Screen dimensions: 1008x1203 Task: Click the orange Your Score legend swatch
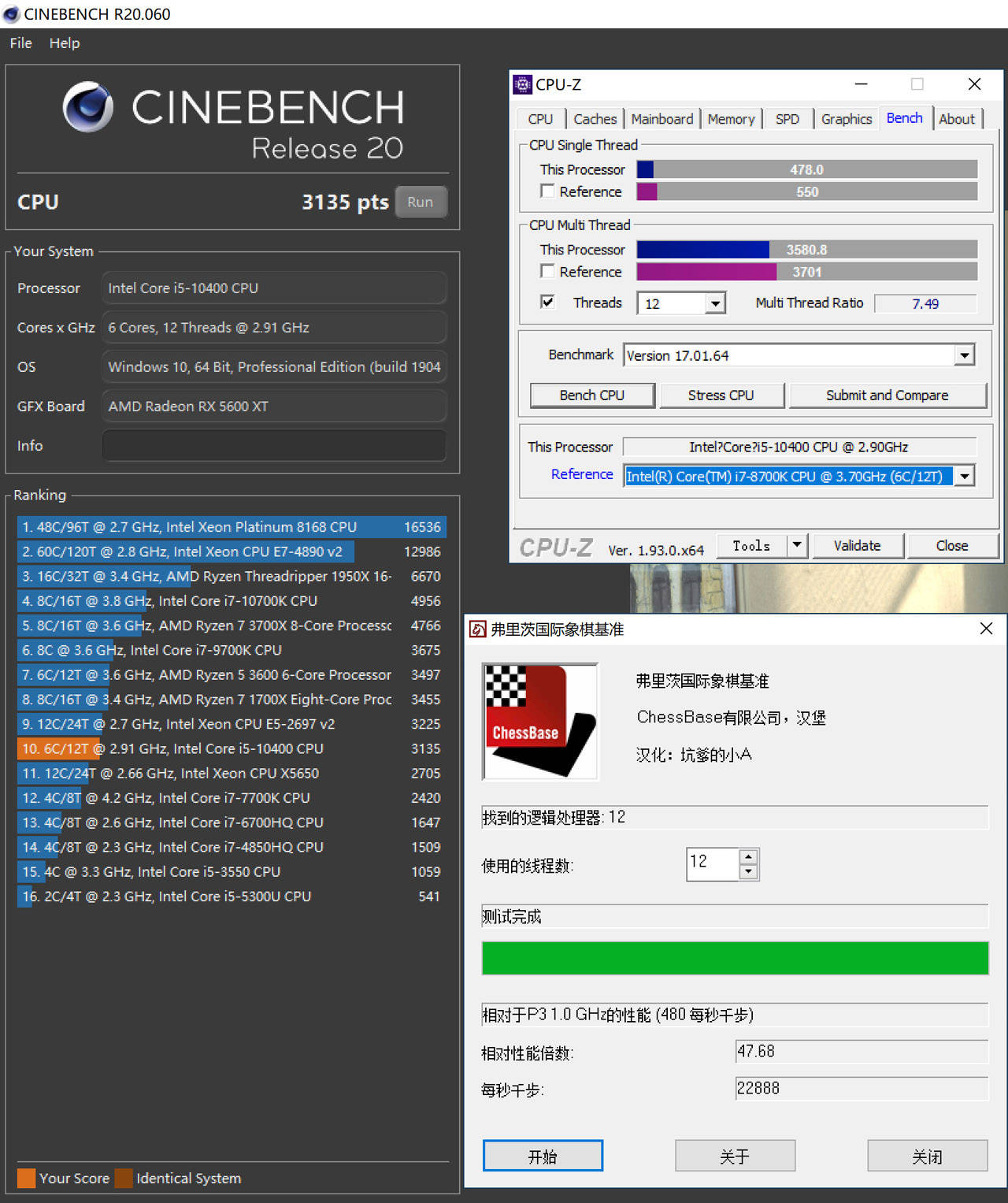[x=26, y=1178]
